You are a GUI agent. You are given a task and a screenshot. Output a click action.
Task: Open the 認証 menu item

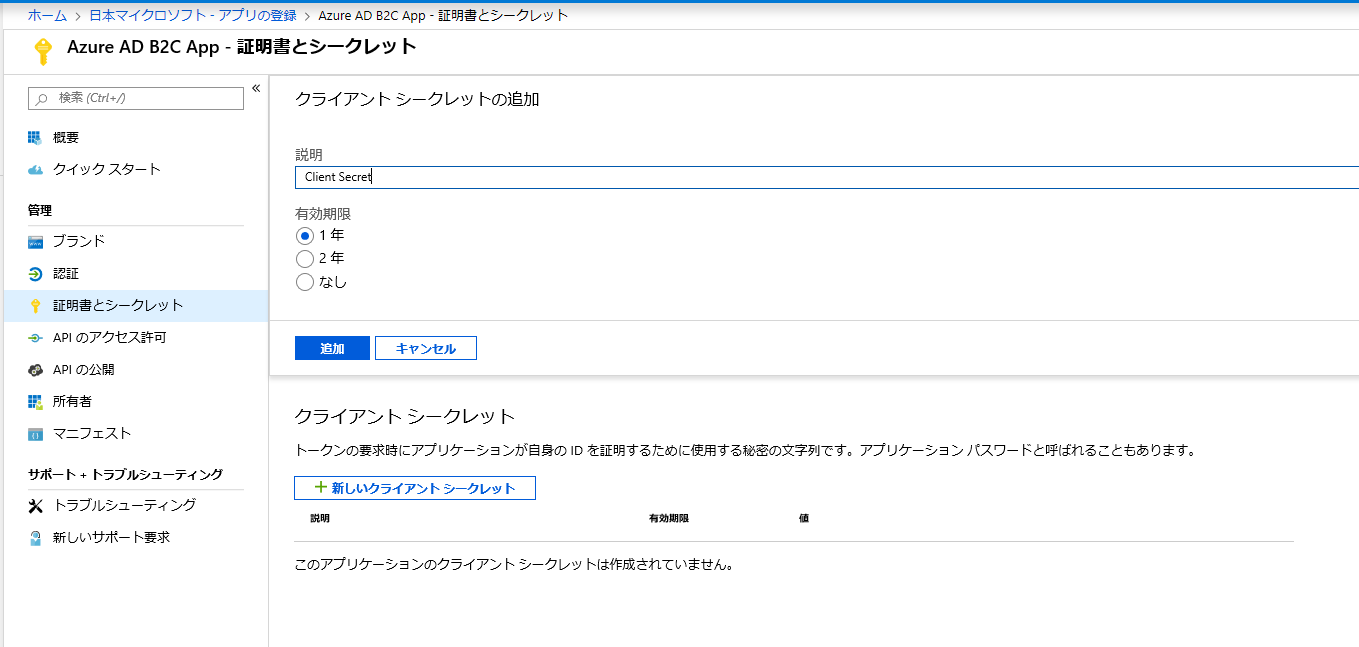click(136, 273)
